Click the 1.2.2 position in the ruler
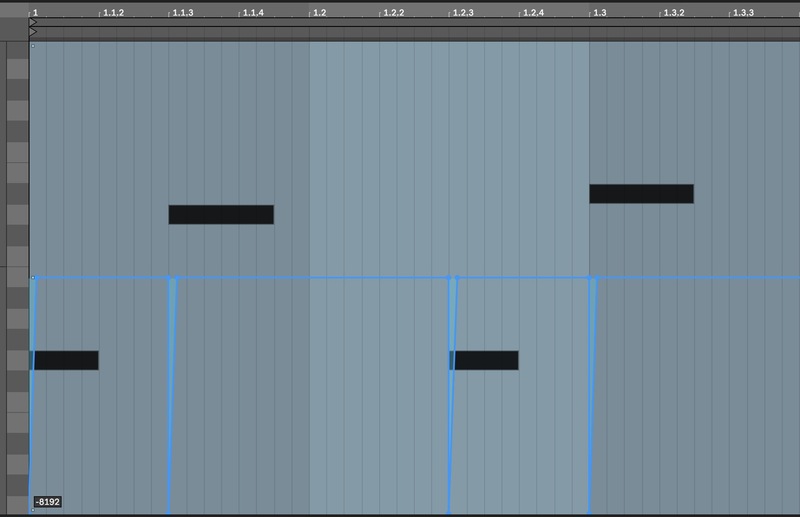Screen dimensions: 800x517 point(393,13)
